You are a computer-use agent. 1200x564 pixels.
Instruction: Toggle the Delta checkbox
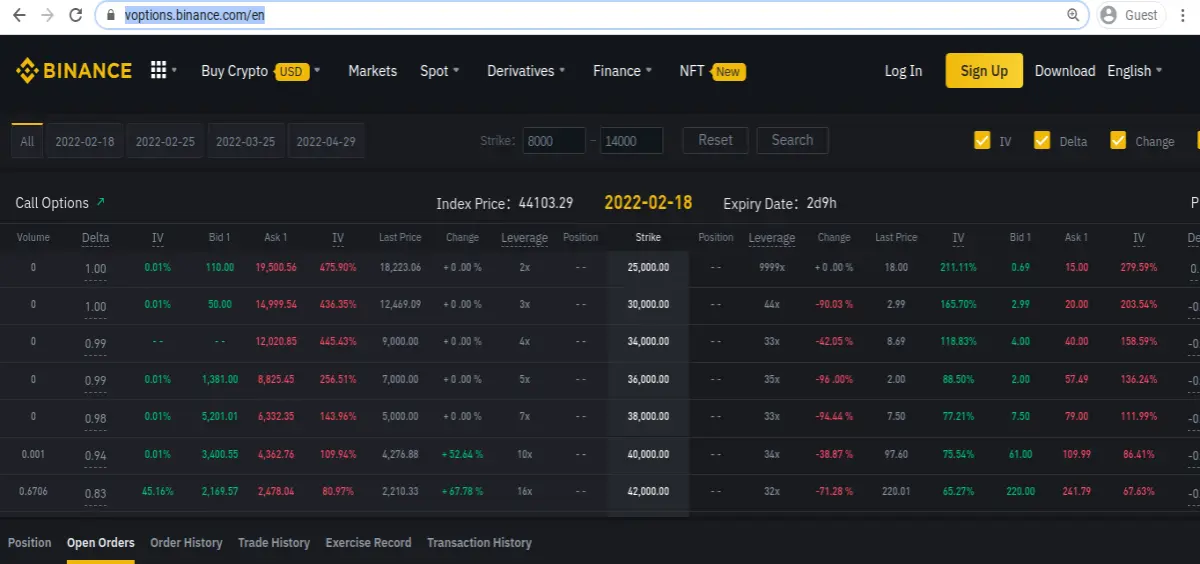tap(1042, 140)
